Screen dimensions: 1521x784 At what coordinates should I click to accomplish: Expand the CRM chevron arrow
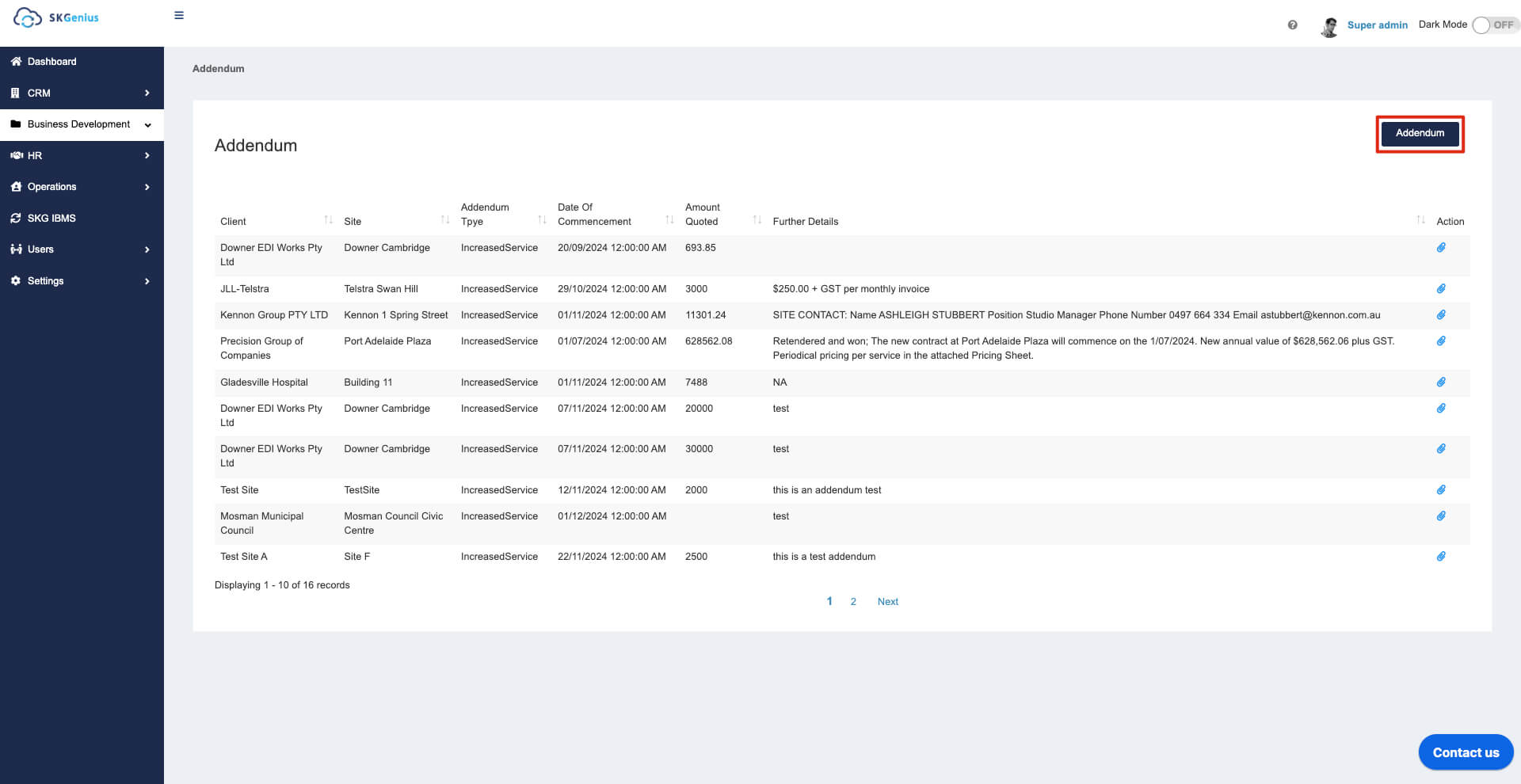pos(147,93)
